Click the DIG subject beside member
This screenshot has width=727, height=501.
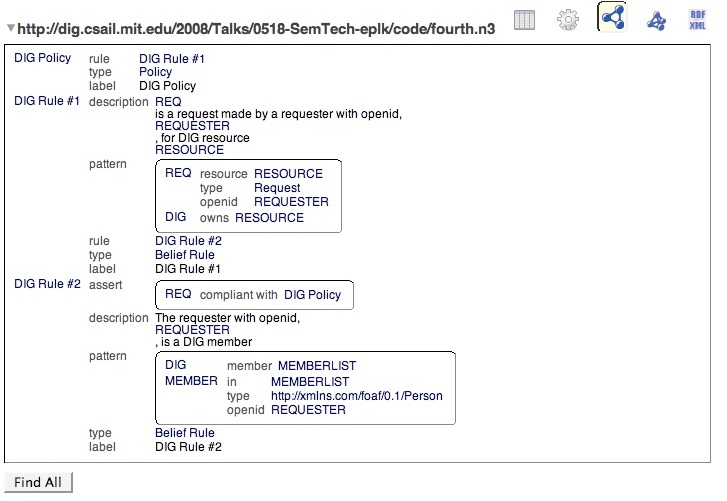(175, 365)
